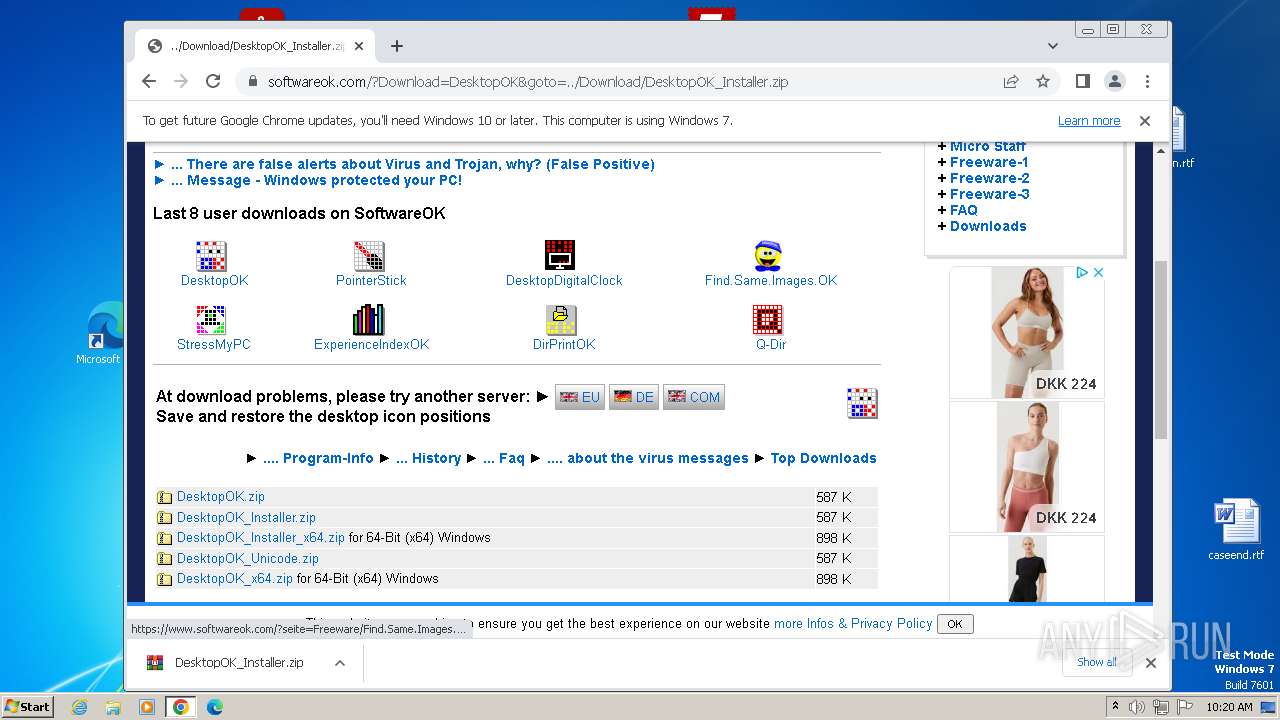Screen dimensions: 1280x720
Task: Download DesktopOK_Installer_x64.zip
Action: tap(261, 538)
